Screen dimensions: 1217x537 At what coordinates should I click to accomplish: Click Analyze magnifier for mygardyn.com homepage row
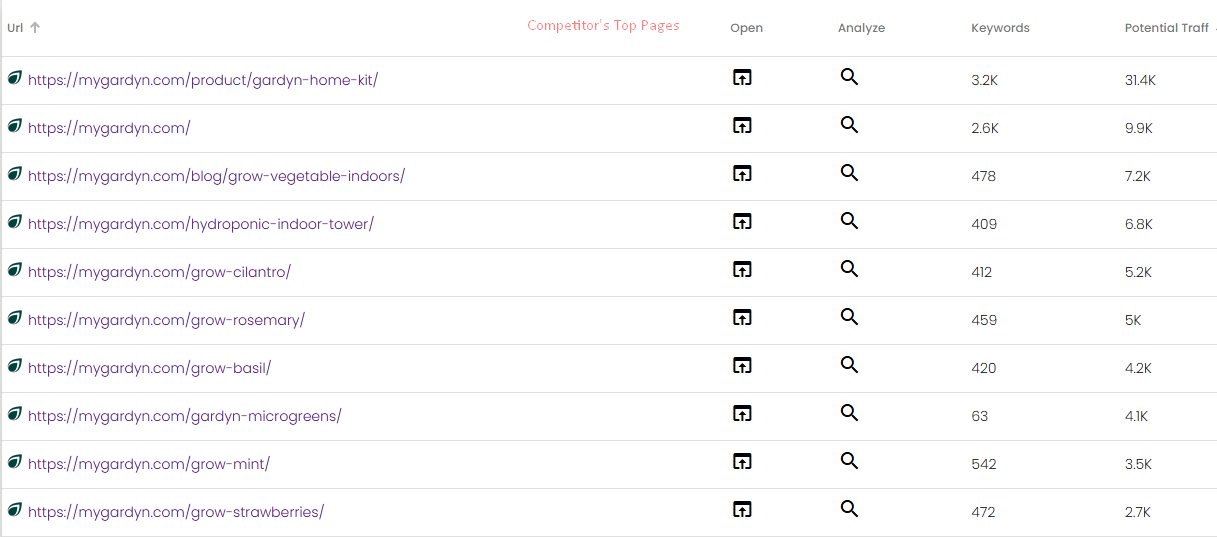(849, 125)
